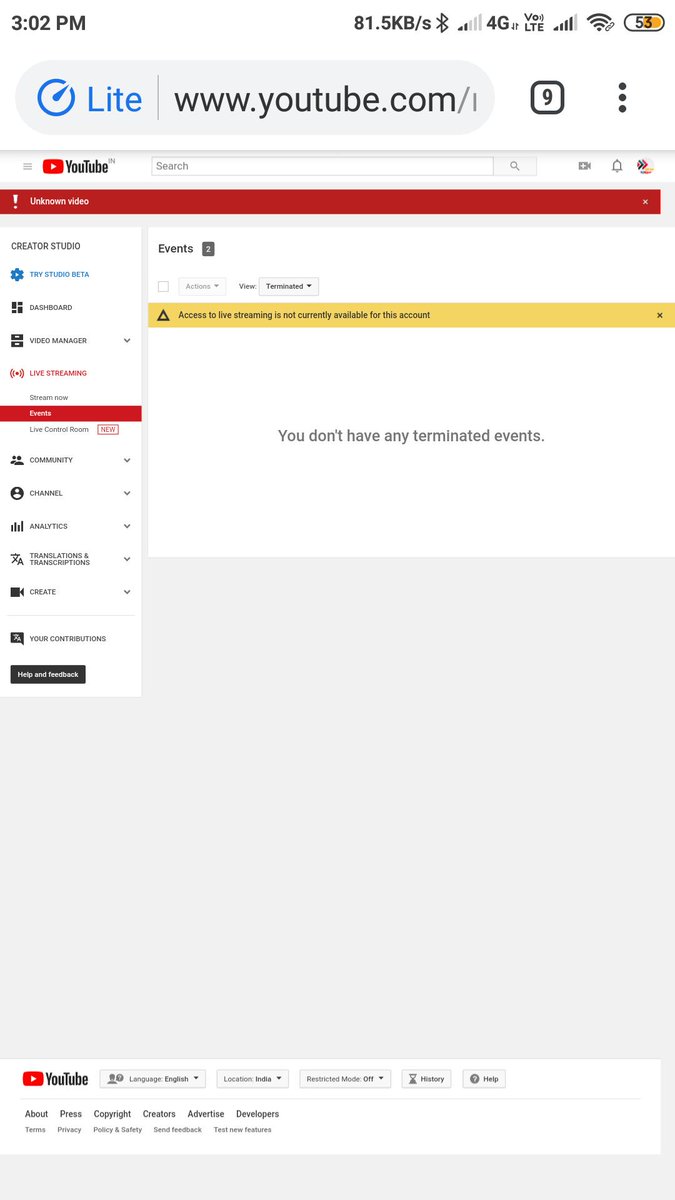Open Policy & Safety footer link
Image resolution: width=675 pixels, height=1200 pixels.
118,1130
